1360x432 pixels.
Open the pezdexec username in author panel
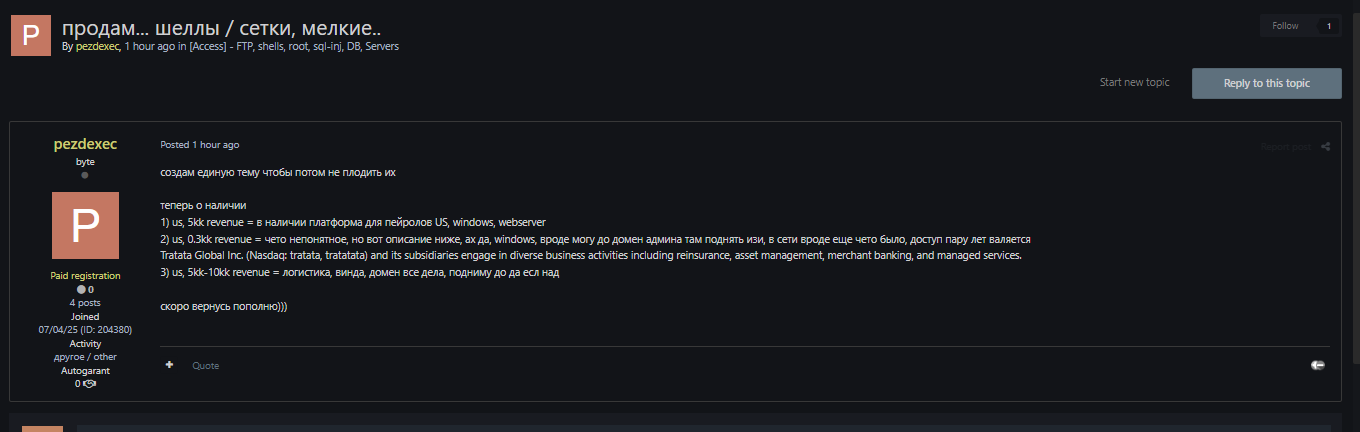85,144
